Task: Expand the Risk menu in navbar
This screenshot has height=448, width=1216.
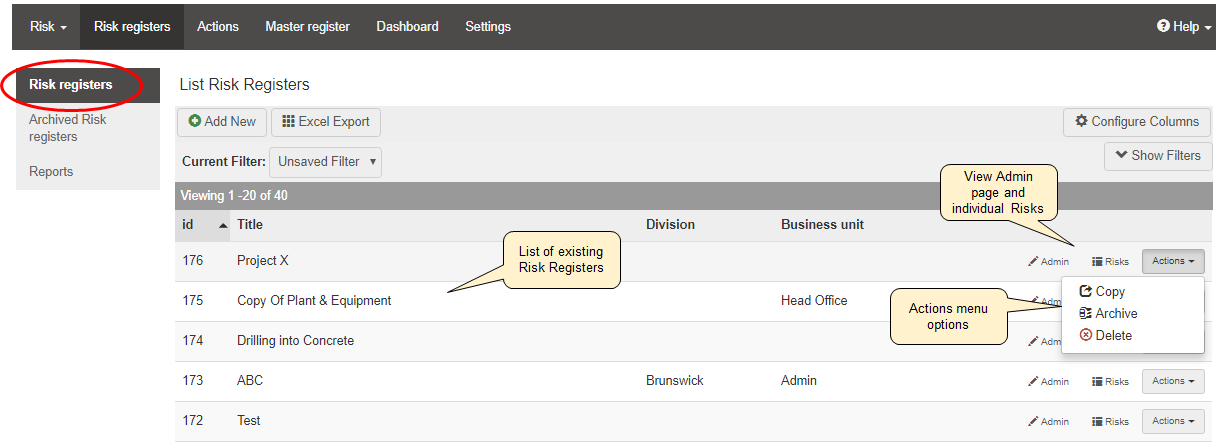Action: coord(48,27)
